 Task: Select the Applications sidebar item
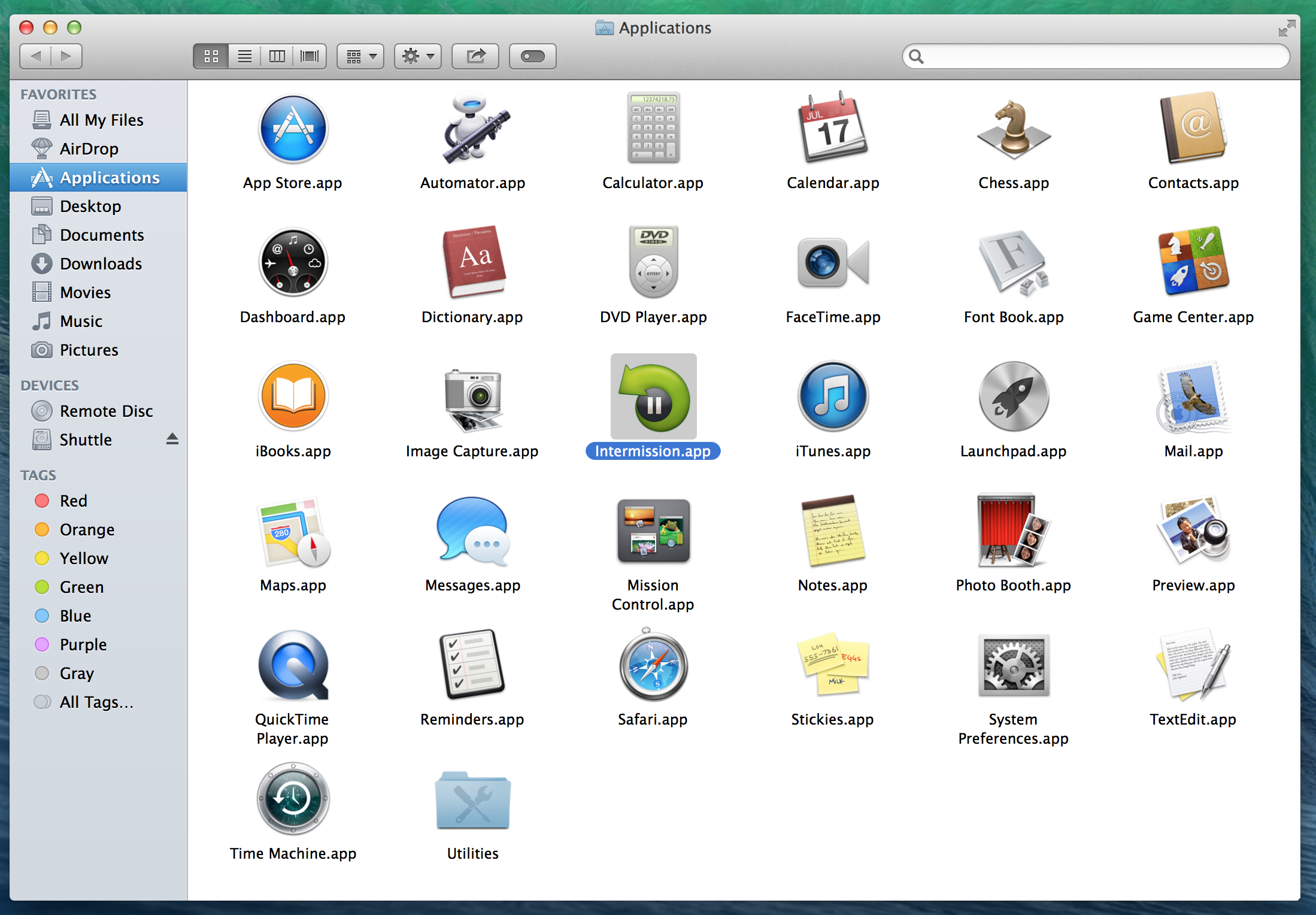point(98,177)
